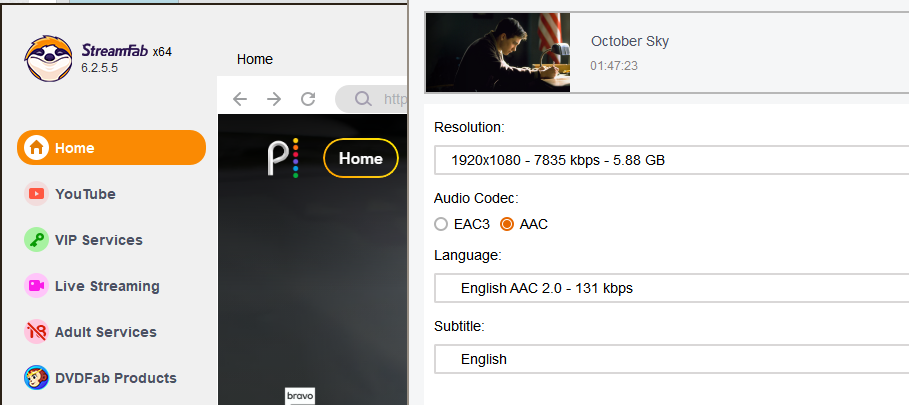Select the EAC3 audio codec option

441,224
